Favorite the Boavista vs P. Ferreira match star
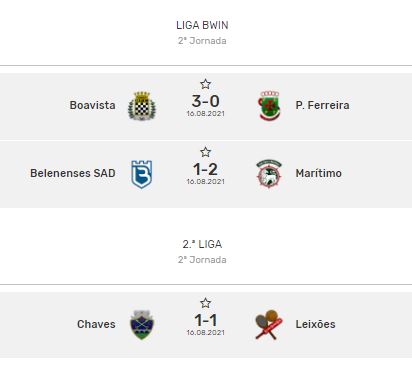The width and height of the screenshot is (412, 376). [x=205, y=84]
